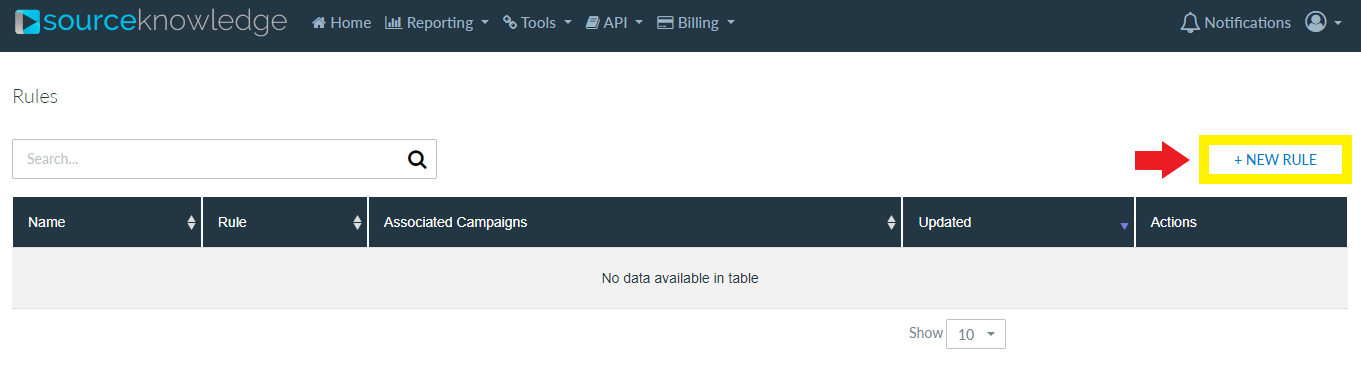Click the magnifying glass search icon
This screenshot has height=367, width=1361.
pyautogui.click(x=417, y=159)
